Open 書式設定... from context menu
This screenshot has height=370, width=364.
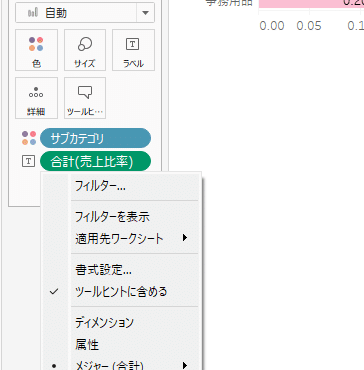(x=122, y=270)
